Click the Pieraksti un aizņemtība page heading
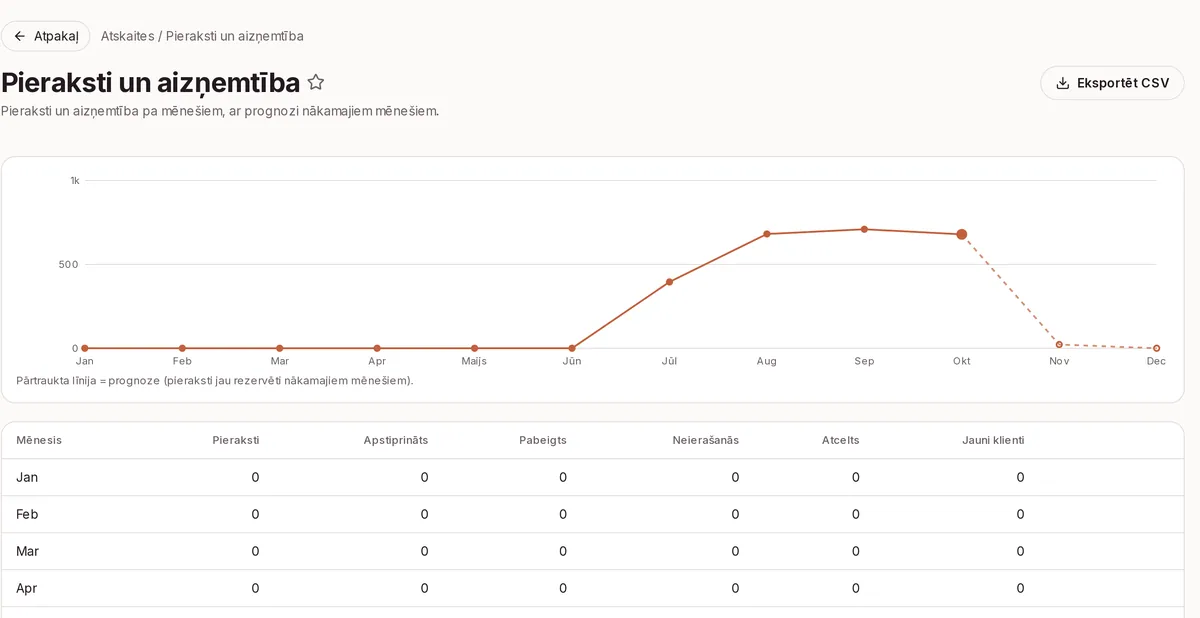Viewport: 1200px width, 618px height. [x=151, y=83]
